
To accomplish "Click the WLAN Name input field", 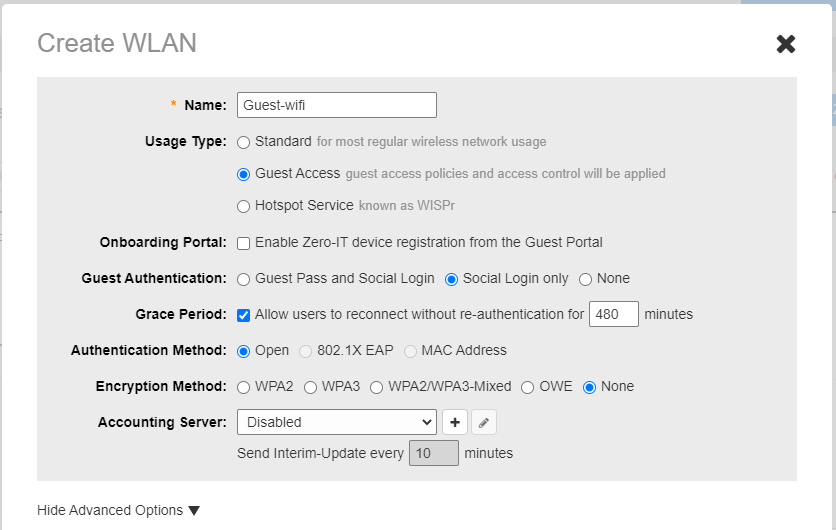I will coord(336,105).
